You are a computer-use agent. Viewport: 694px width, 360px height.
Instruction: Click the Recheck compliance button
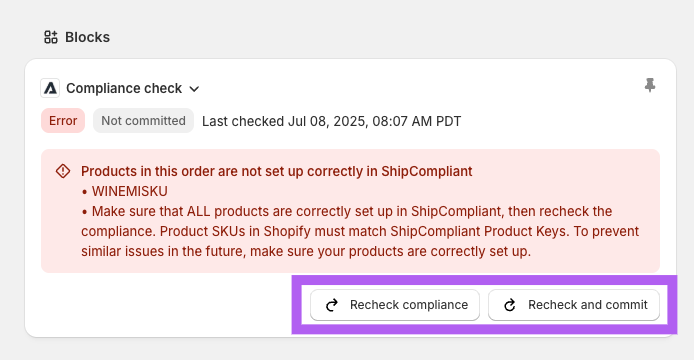pyautogui.click(x=395, y=305)
